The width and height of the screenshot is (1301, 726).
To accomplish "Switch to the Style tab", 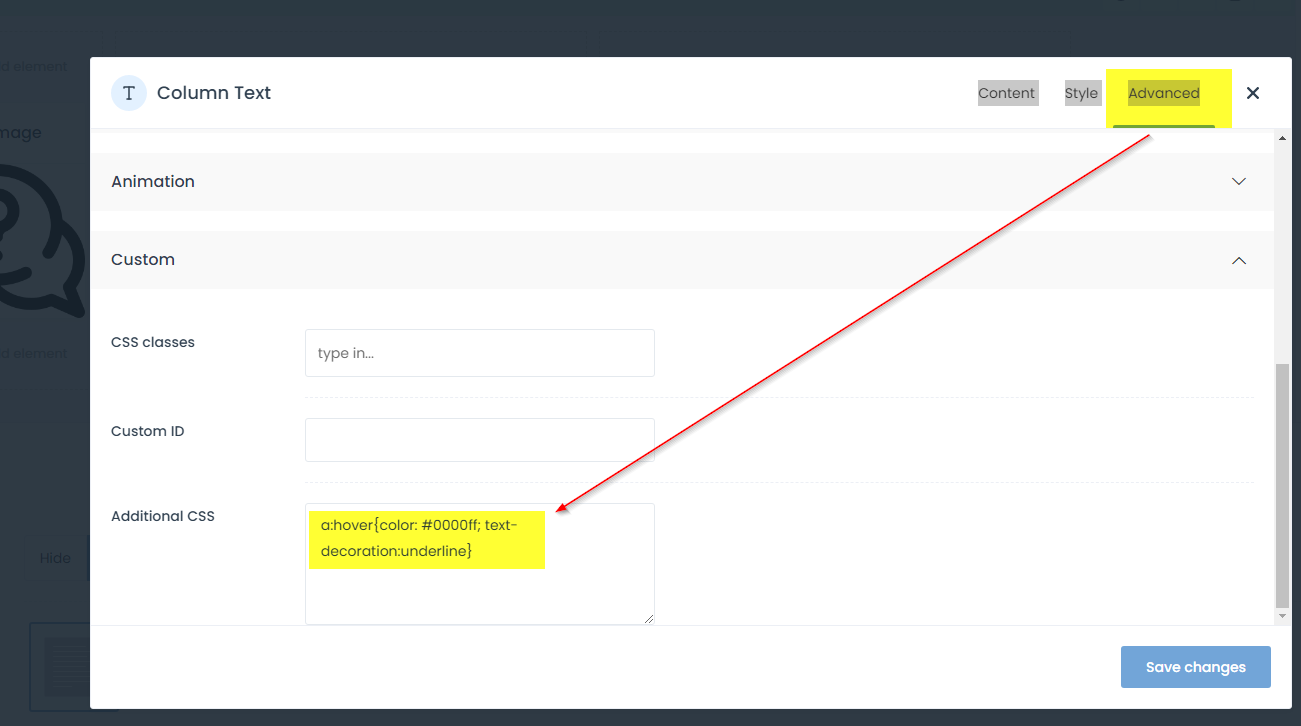I will tap(1081, 93).
